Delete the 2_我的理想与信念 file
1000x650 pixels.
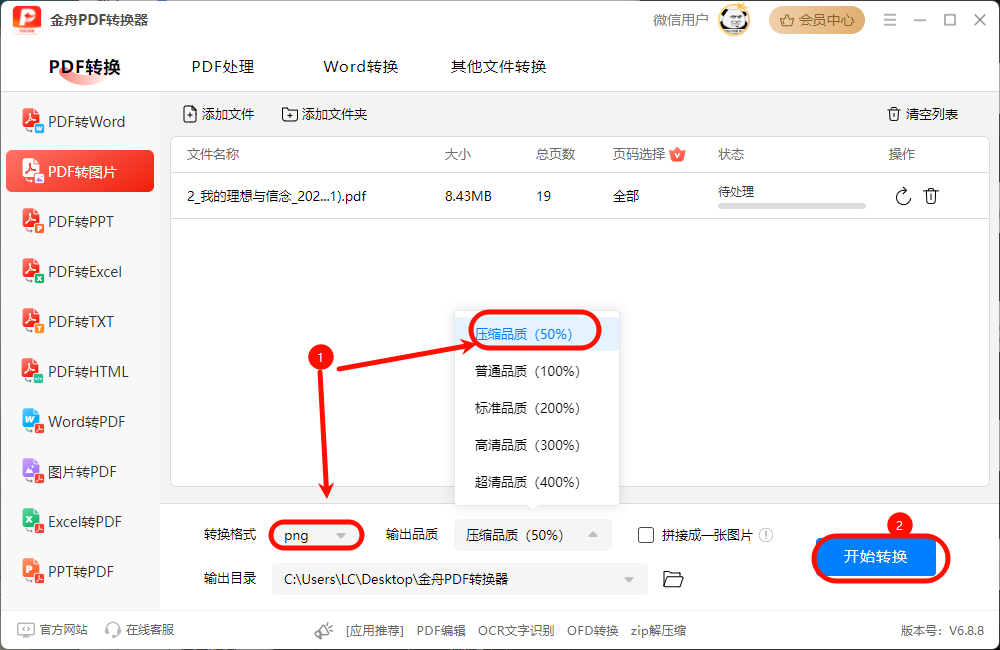point(931,196)
